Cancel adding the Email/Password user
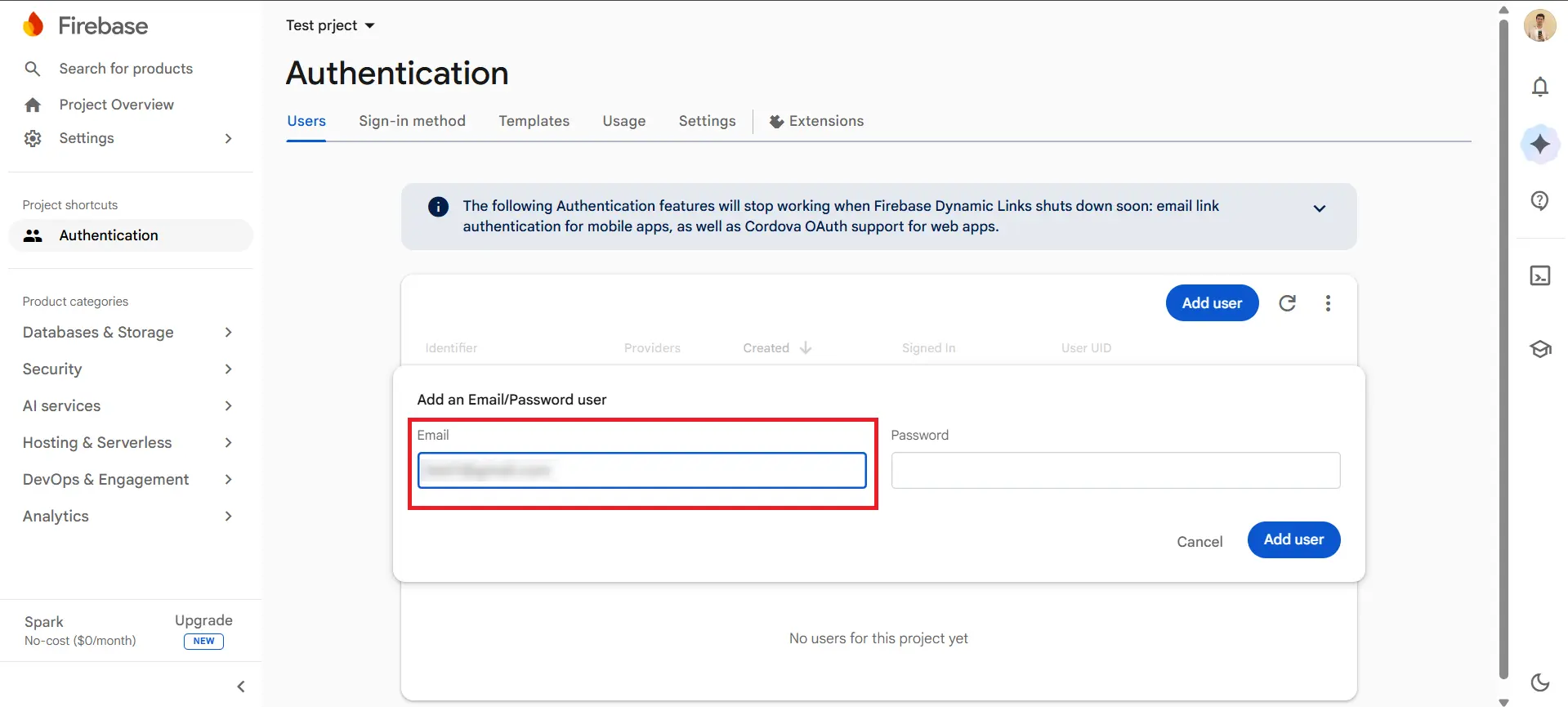Image resolution: width=1568 pixels, height=707 pixels. 1199,542
